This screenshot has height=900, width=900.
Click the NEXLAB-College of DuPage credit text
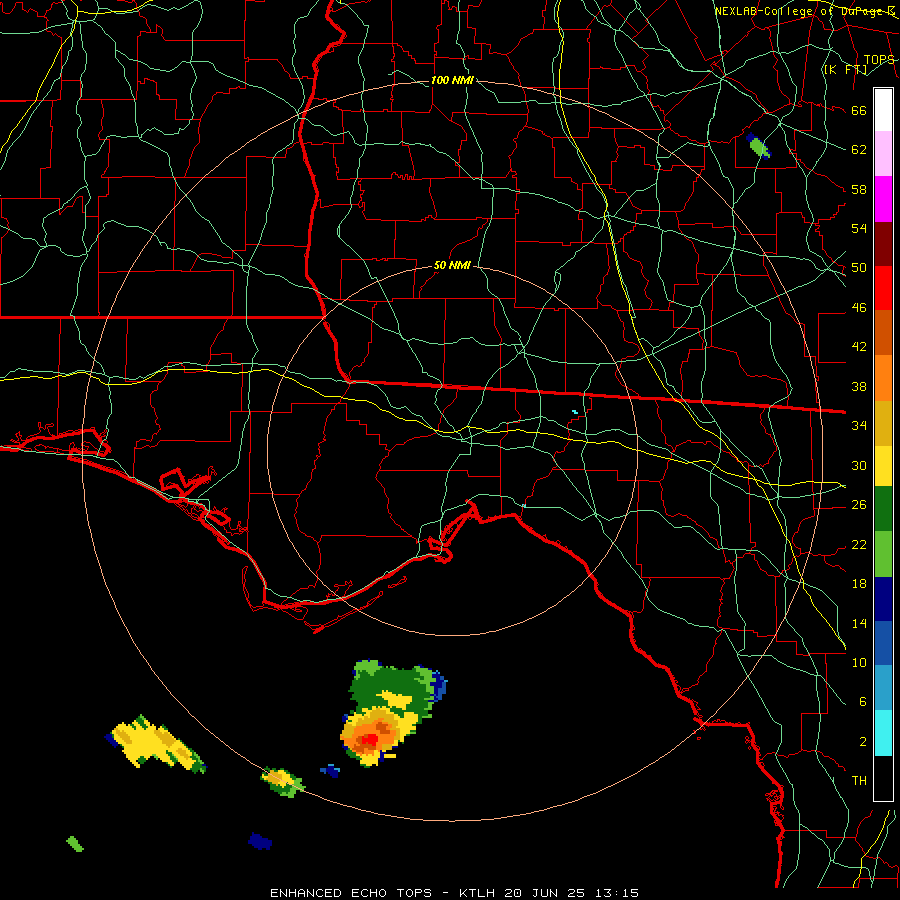coord(805,11)
